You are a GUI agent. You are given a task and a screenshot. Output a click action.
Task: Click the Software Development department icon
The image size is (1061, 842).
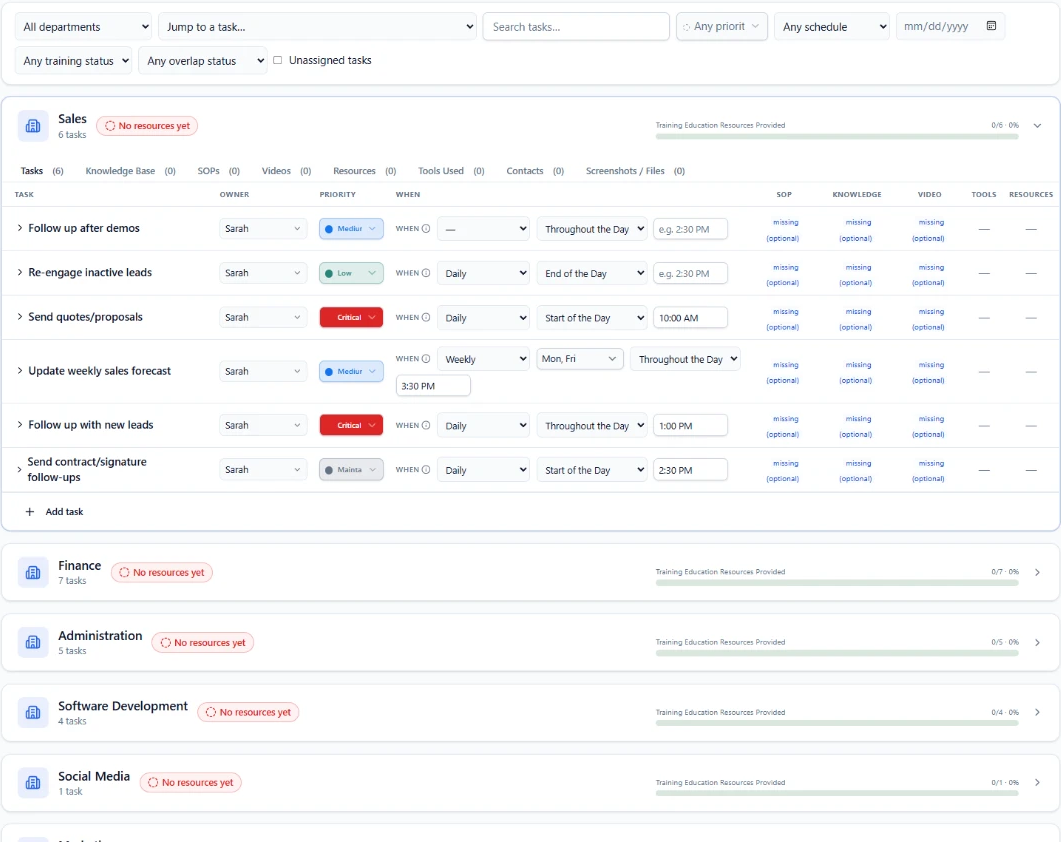coord(32,713)
